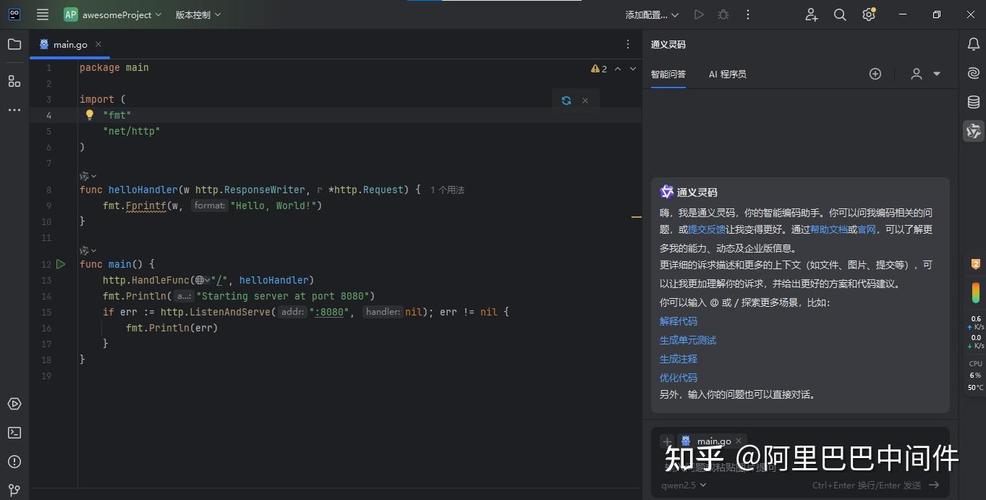Click the "net/http" import on line 5
Screen dimensions: 986x500
pos(131,131)
